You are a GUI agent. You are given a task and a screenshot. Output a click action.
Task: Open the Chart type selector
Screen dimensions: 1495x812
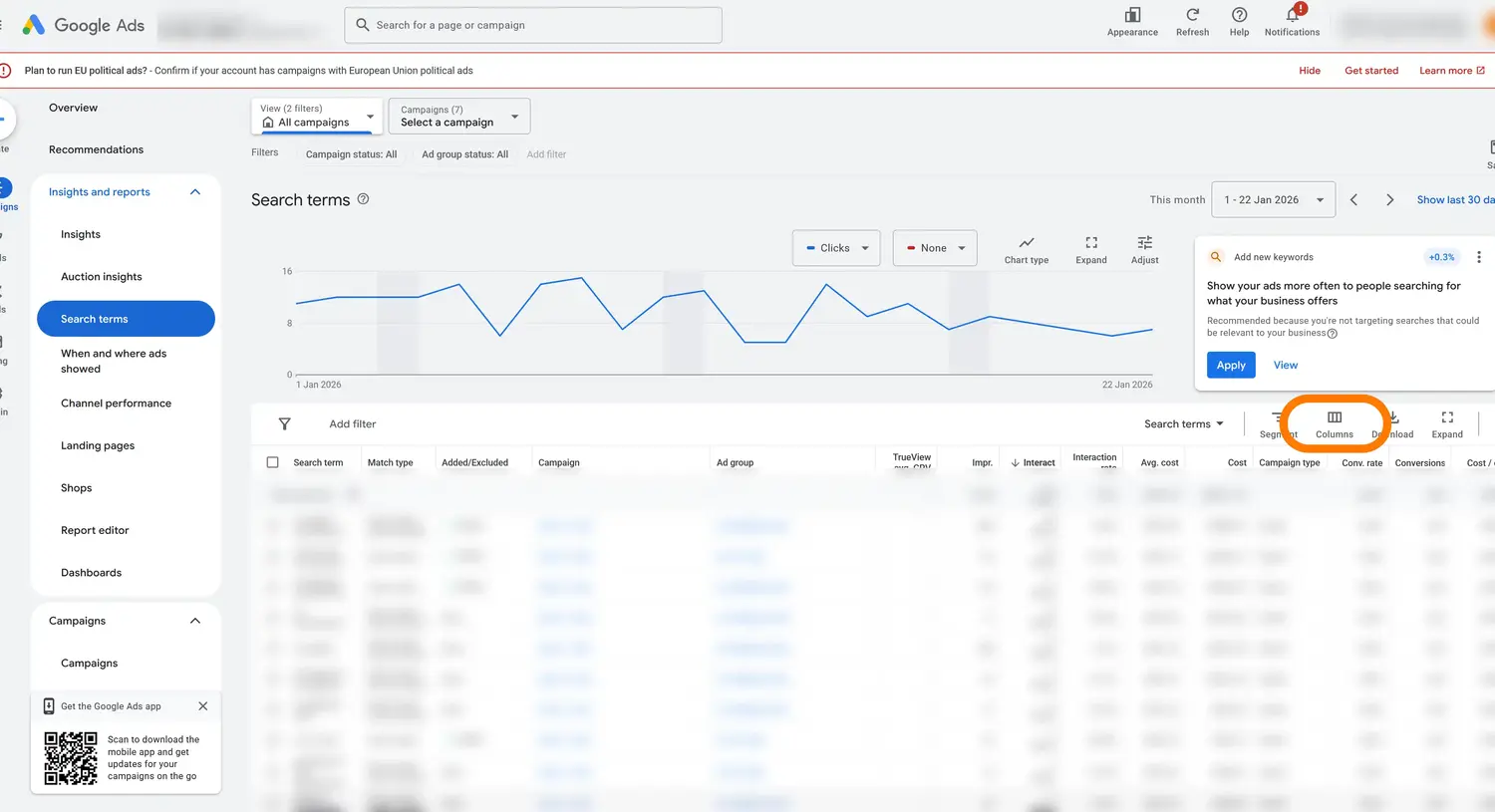click(1026, 248)
